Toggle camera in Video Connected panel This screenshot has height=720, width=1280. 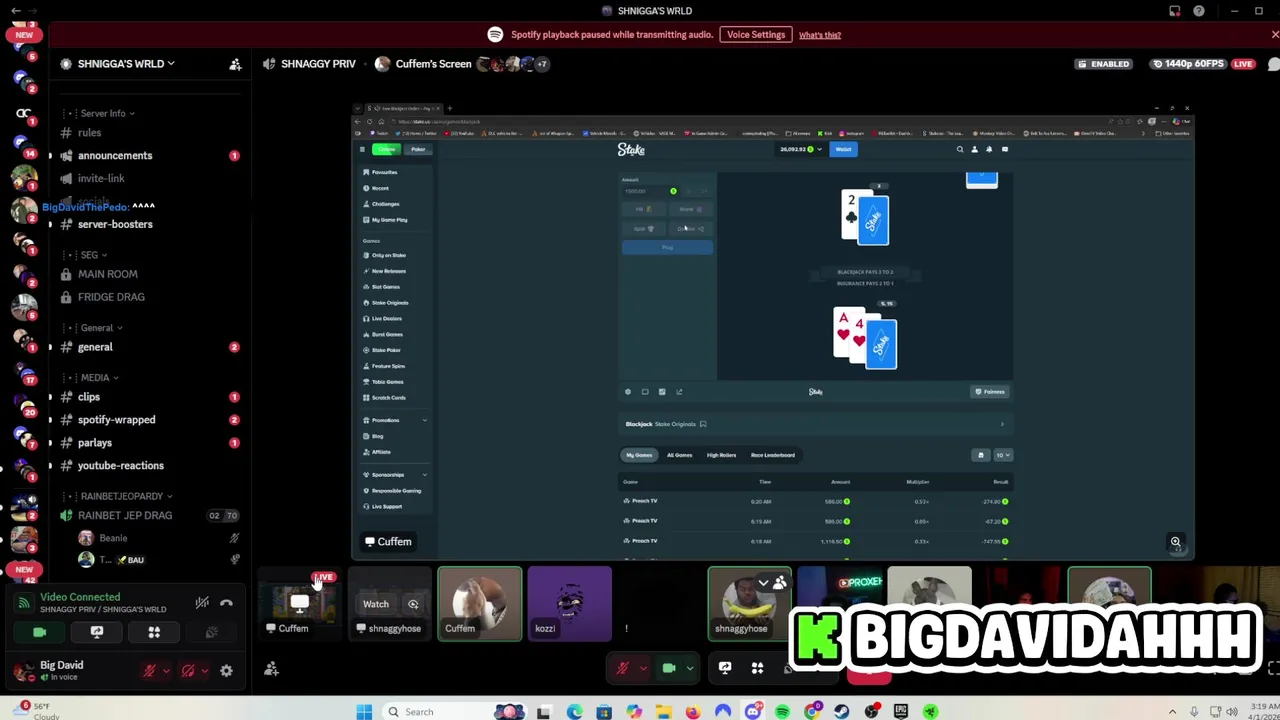pyautogui.click(x=39, y=633)
